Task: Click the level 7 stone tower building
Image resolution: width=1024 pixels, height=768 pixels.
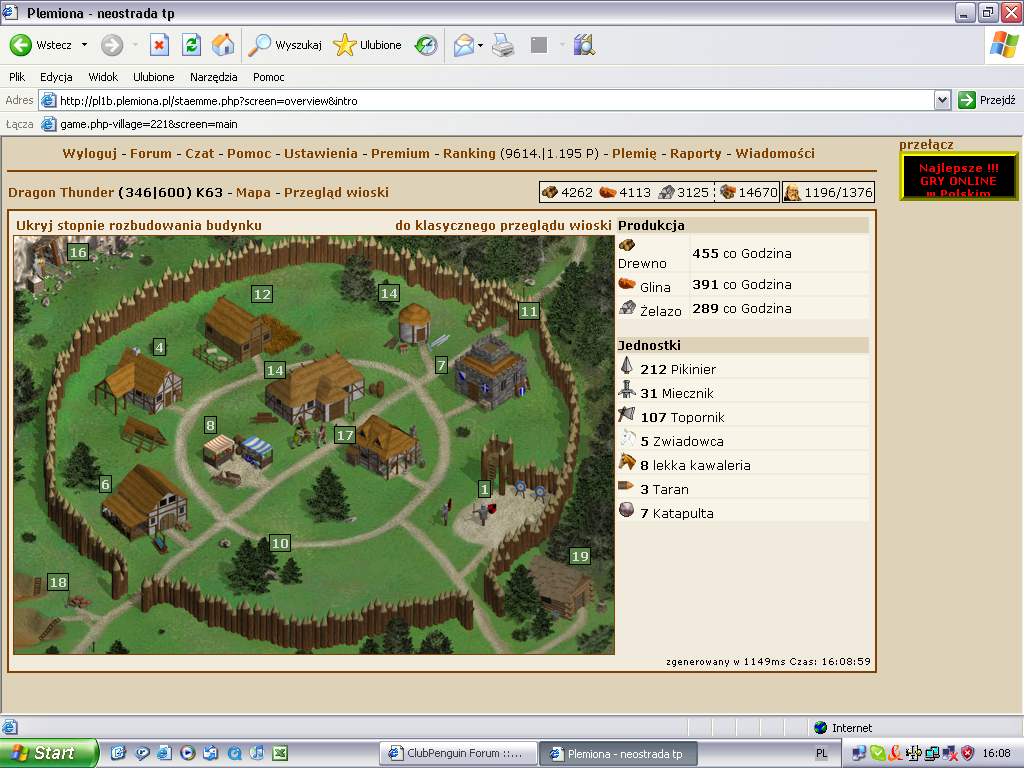Action: coord(484,370)
